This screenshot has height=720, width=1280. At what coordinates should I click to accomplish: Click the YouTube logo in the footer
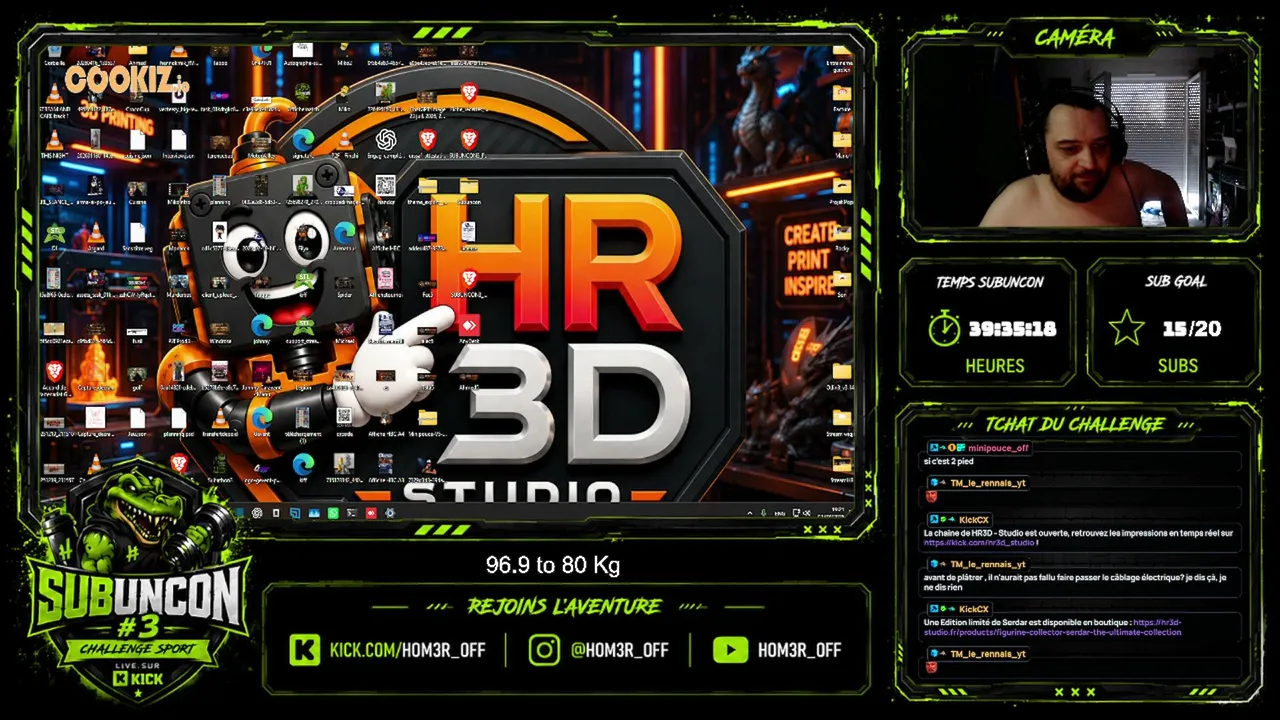[730, 650]
